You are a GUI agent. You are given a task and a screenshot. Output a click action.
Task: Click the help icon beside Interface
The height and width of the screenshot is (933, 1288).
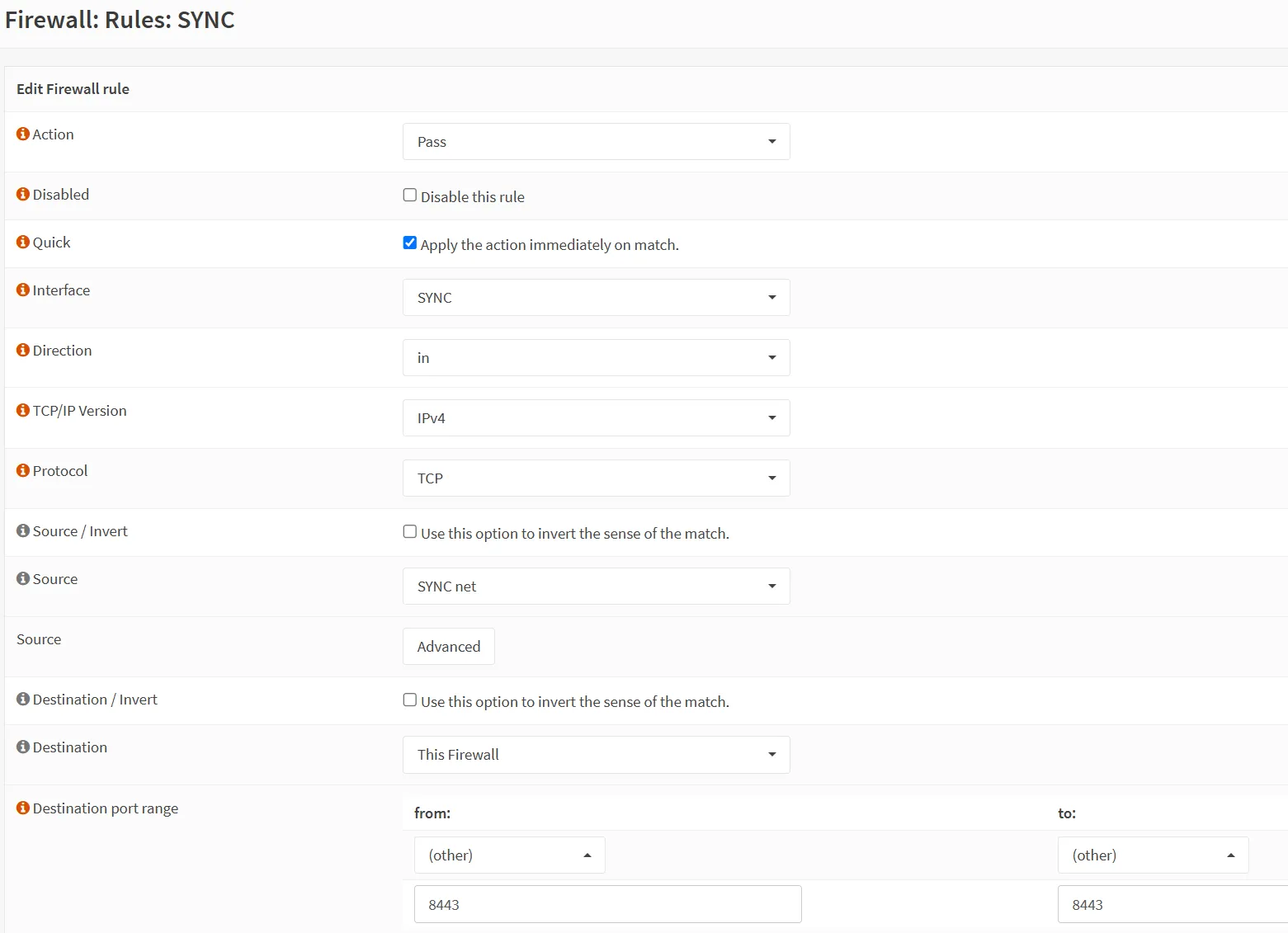pos(23,290)
